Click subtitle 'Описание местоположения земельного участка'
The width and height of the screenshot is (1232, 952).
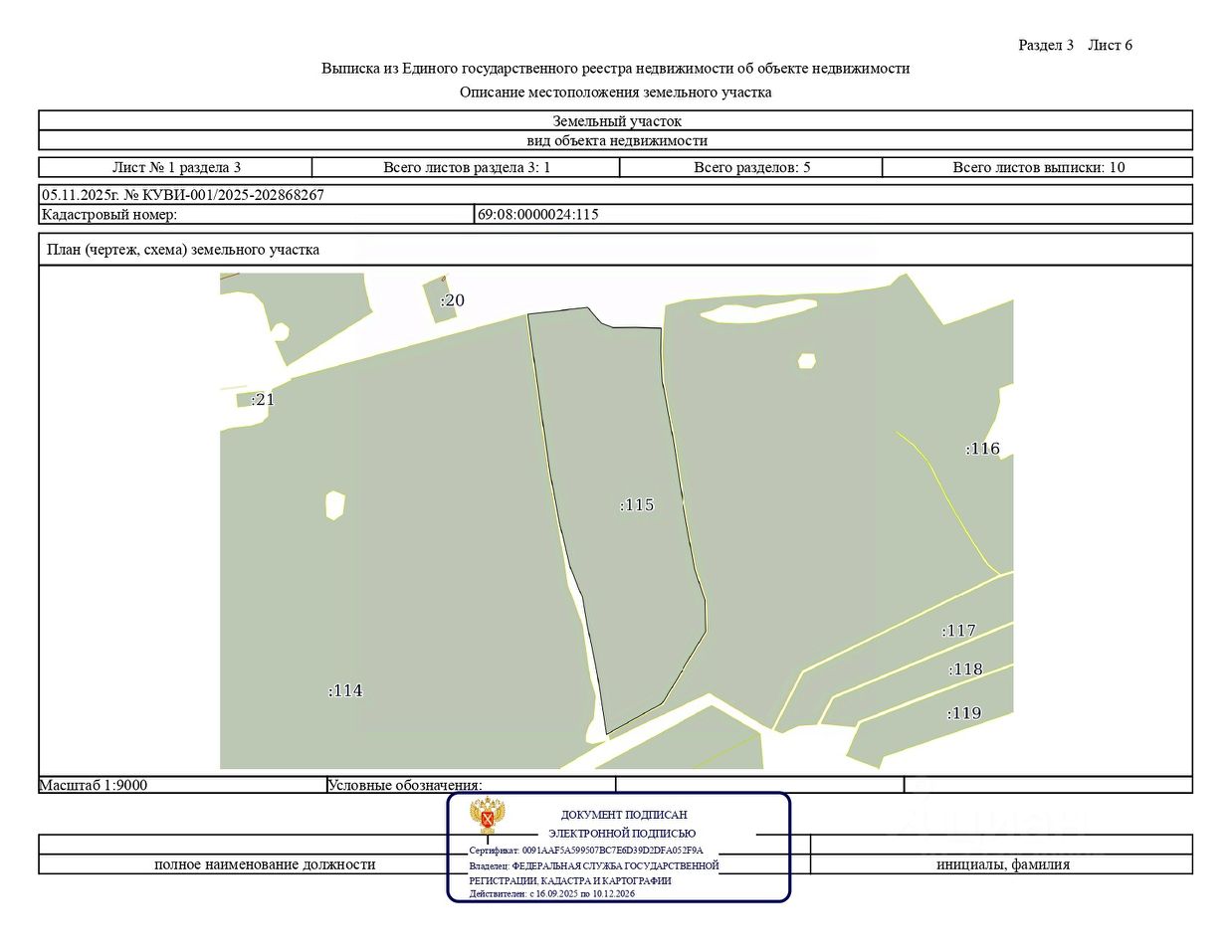615,93
